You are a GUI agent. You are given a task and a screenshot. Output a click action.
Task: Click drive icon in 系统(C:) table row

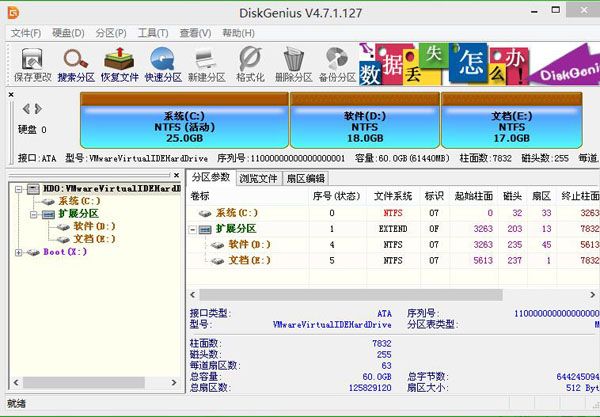coord(205,213)
